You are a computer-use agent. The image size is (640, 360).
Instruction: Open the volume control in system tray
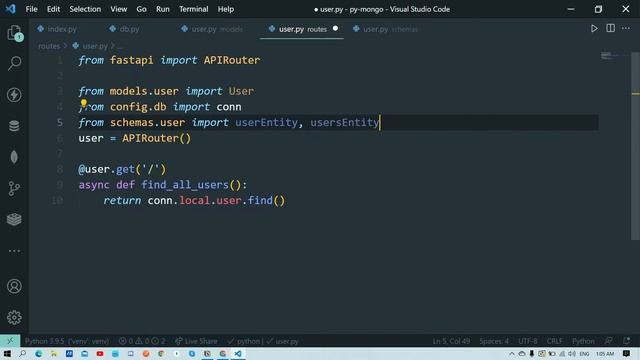click(x=571, y=353)
